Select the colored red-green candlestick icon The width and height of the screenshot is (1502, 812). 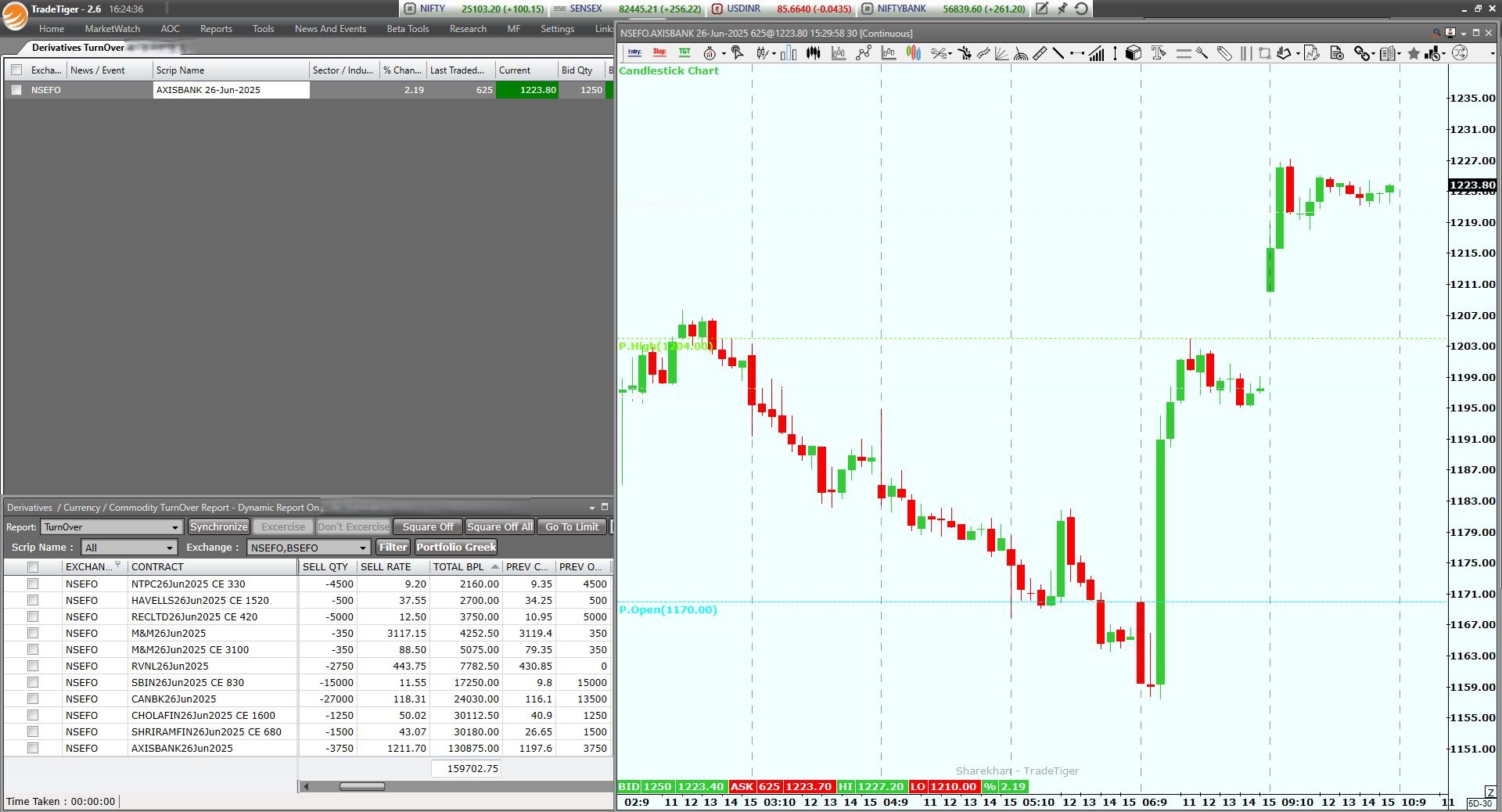pos(914,53)
